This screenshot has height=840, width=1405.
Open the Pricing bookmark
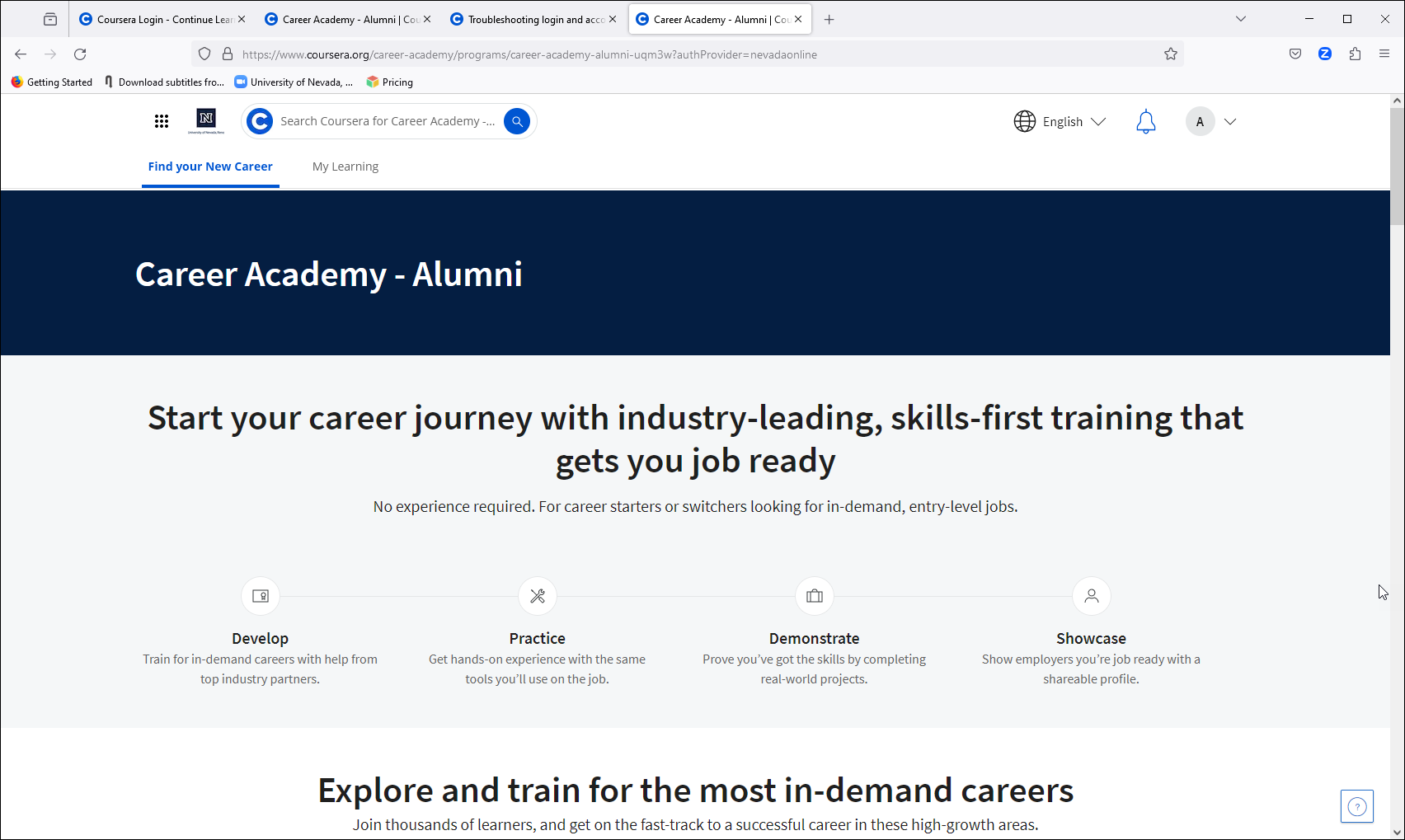pos(389,82)
